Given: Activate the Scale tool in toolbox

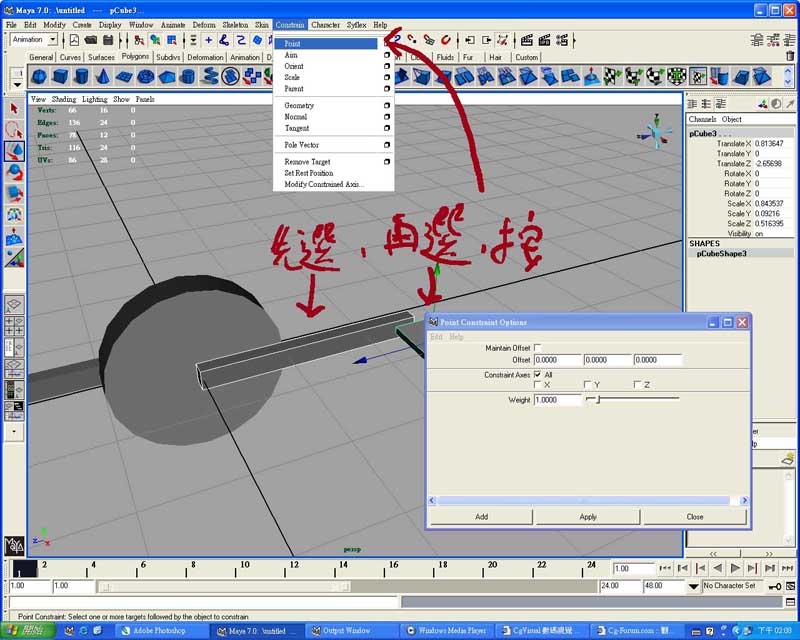Looking at the screenshot, I should [14, 194].
